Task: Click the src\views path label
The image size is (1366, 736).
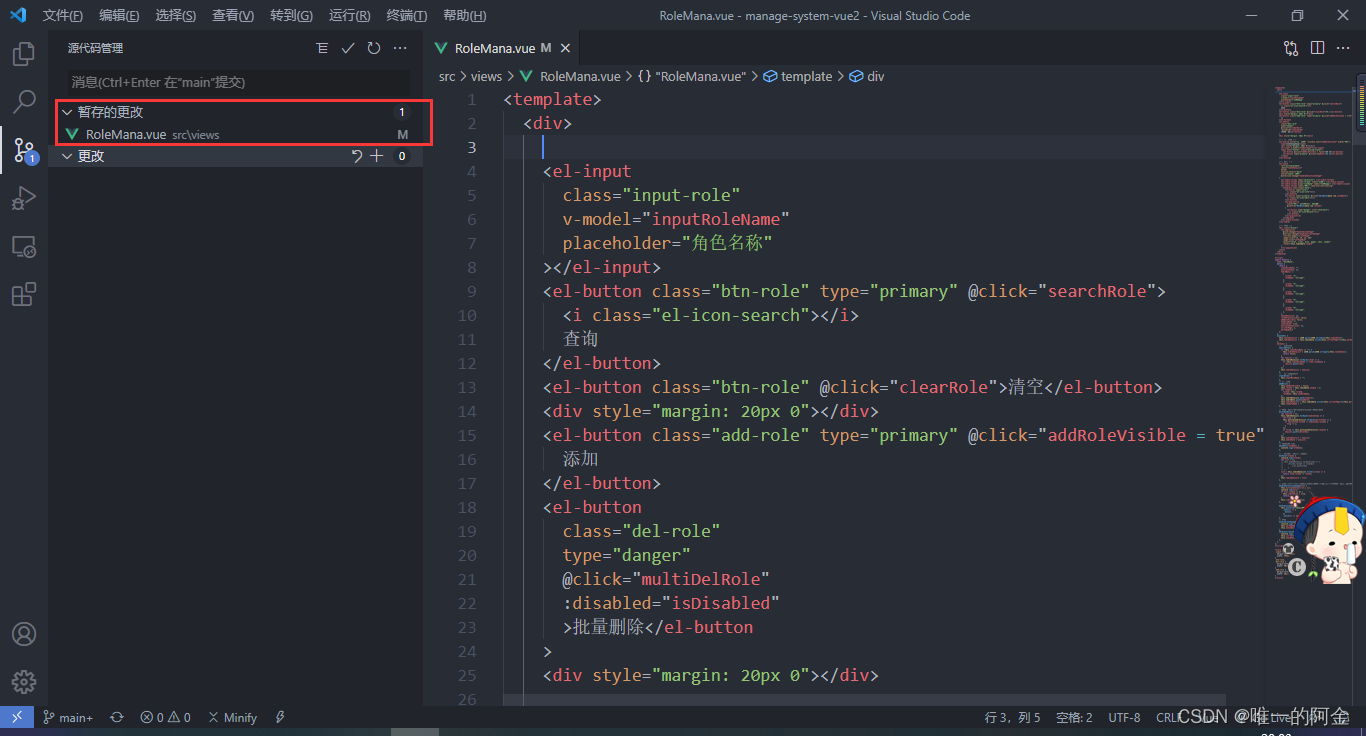Action: pyautogui.click(x=195, y=134)
